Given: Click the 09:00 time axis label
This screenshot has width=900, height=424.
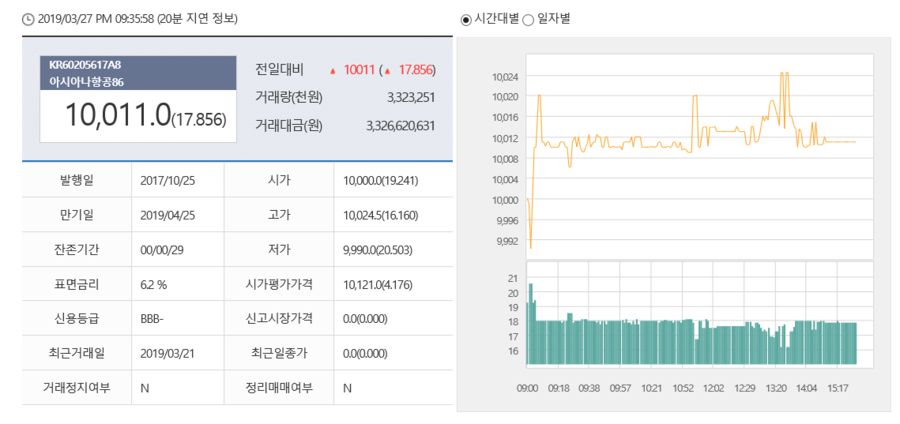Looking at the screenshot, I should coord(527,388).
